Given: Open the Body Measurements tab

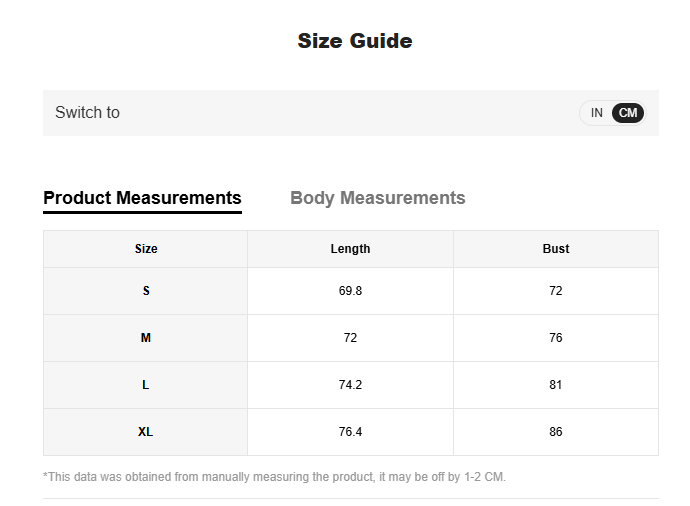Looking at the screenshot, I should pos(377,198).
